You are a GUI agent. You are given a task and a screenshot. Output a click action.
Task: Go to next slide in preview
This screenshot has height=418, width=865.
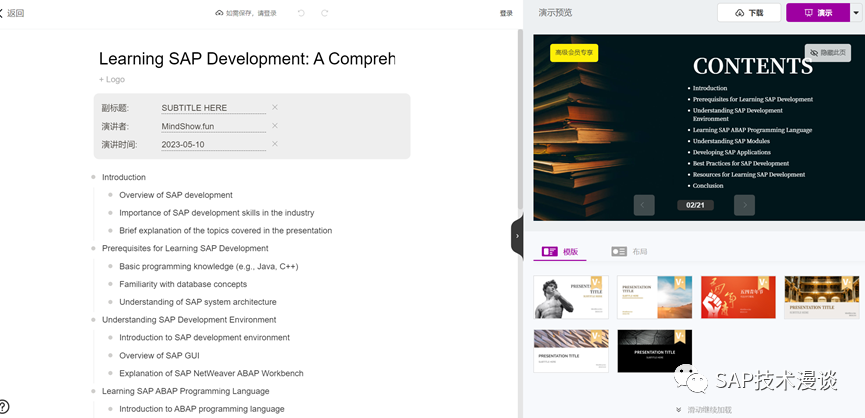coord(744,205)
